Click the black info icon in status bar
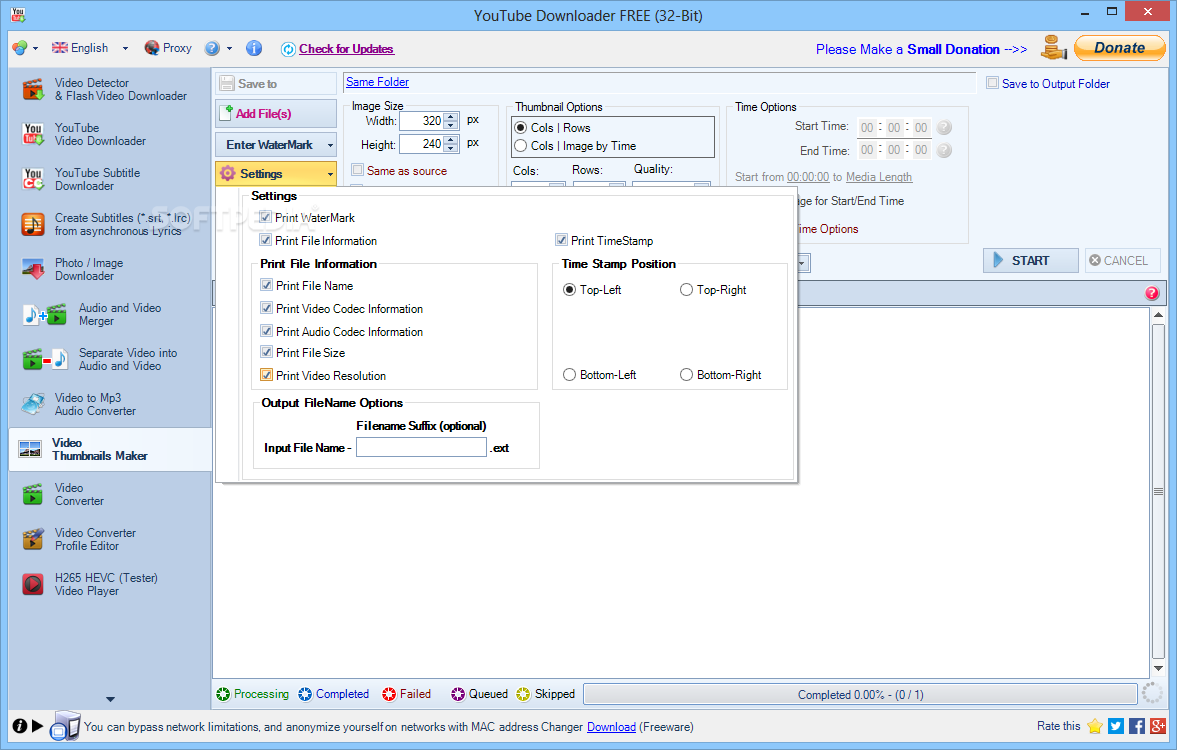1177x750 pixels. (20, 726)
